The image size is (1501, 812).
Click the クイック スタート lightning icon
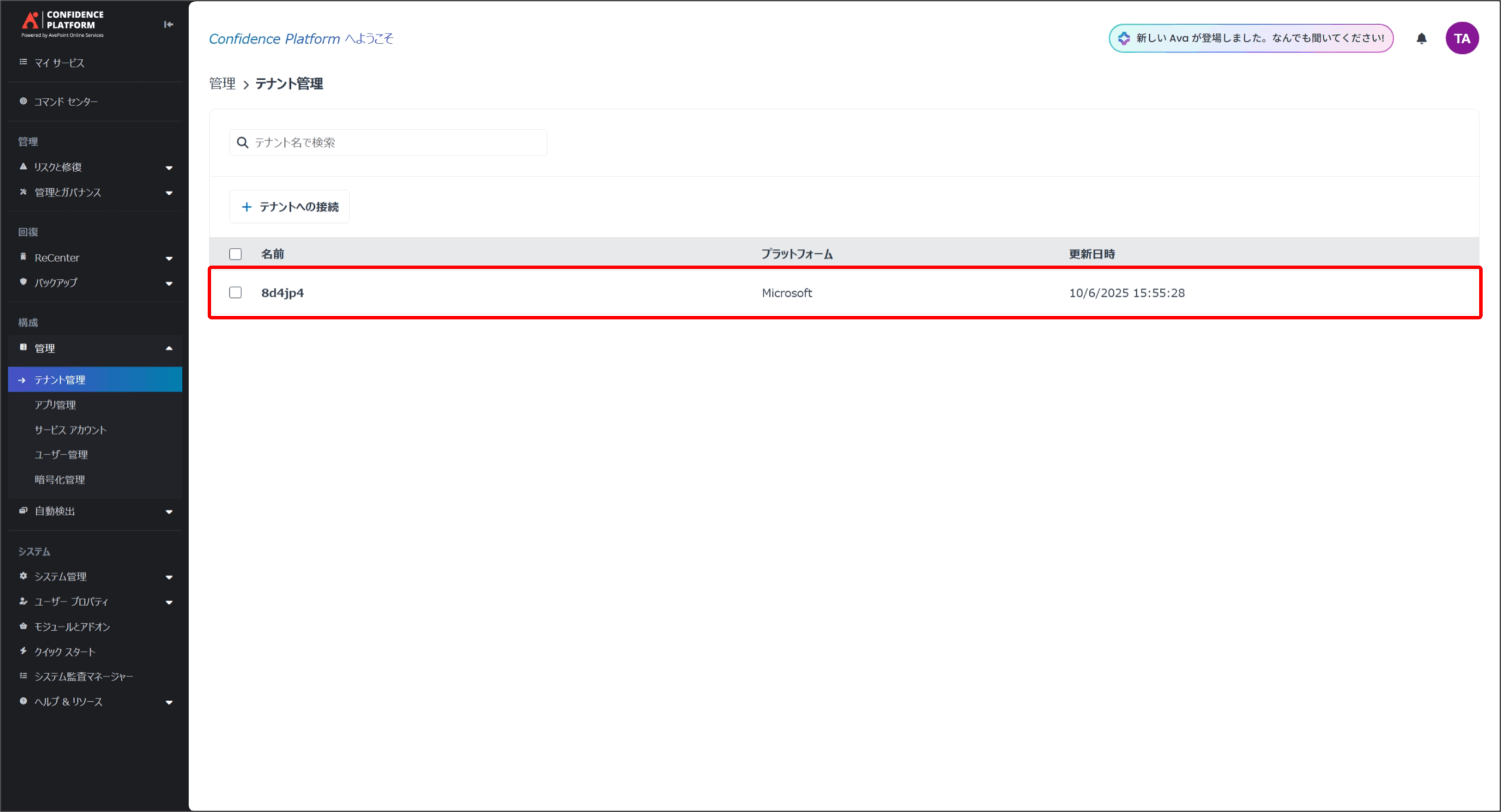(23, 651)
